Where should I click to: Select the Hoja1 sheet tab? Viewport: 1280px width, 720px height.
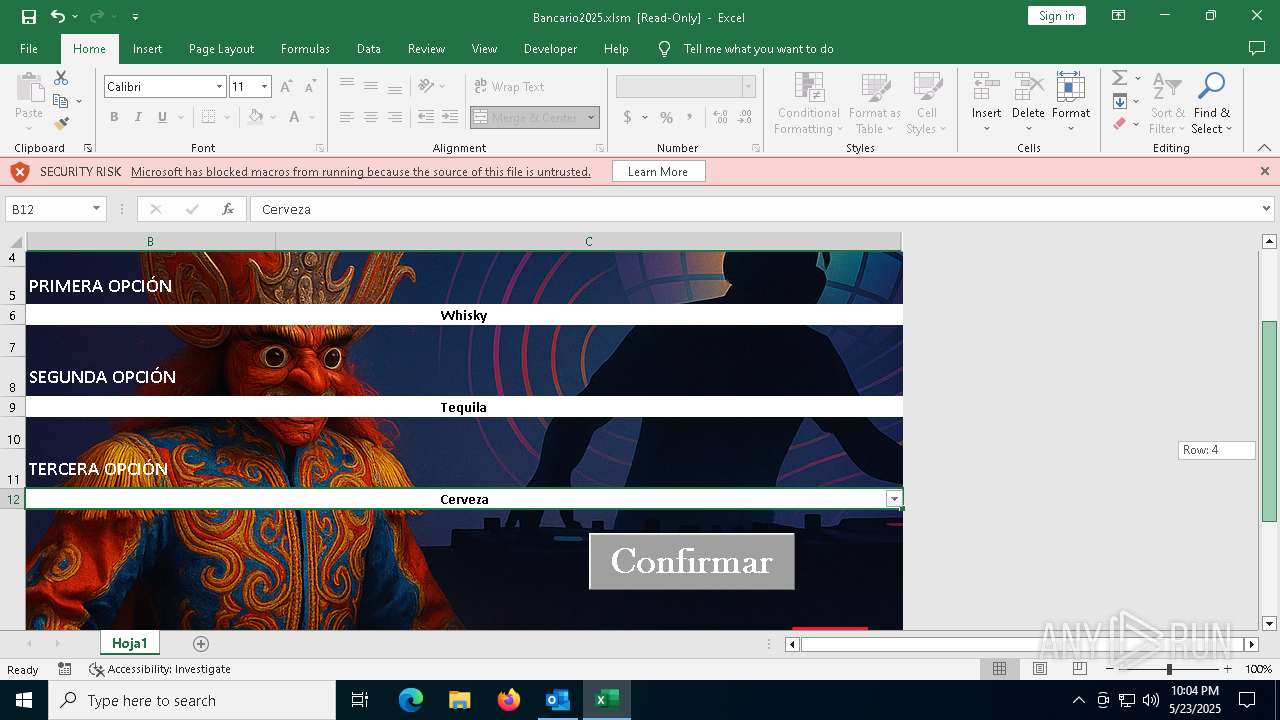click(129, 644)
